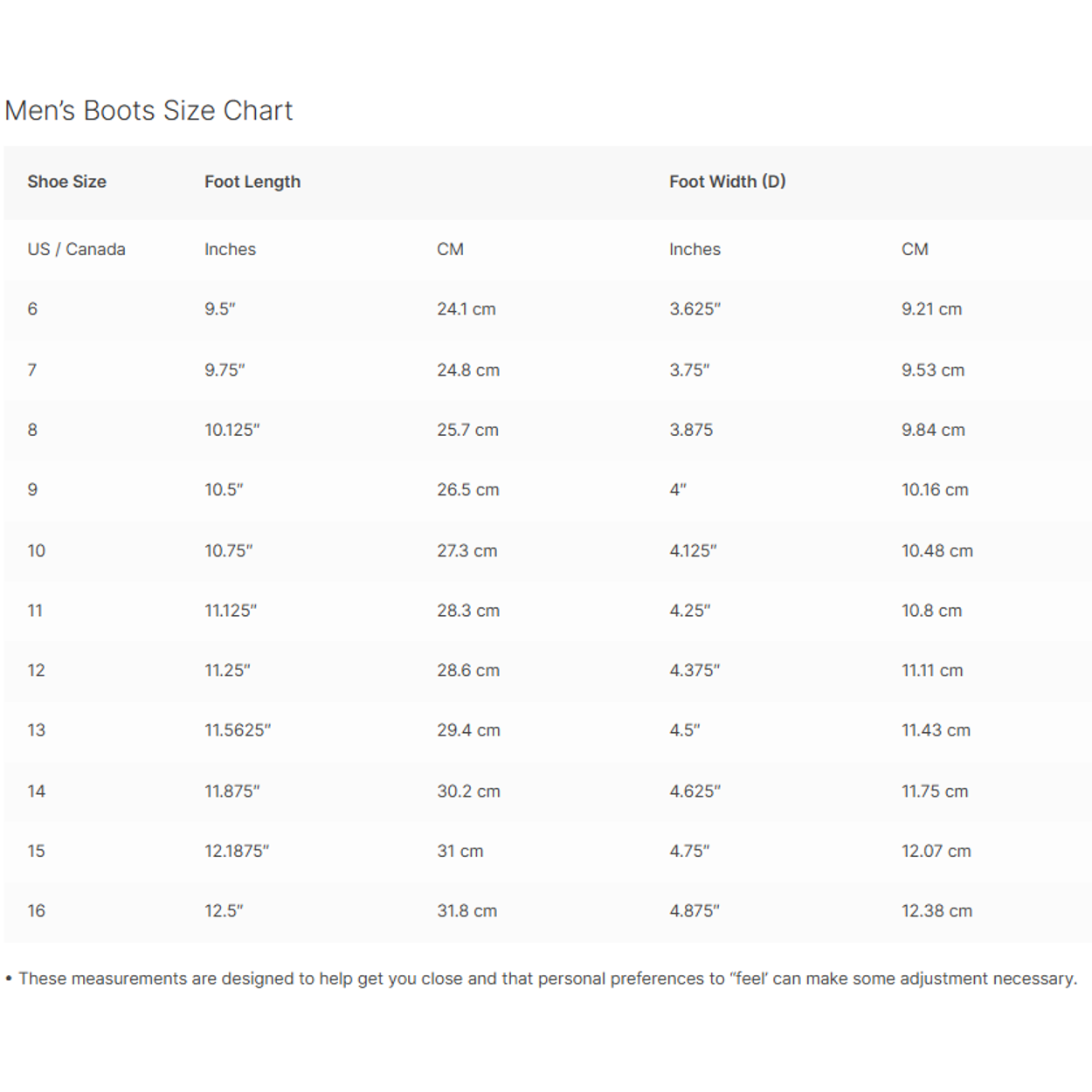Click the 31 cm foot length cell
This screenshot has height=1092, width=1092.
[x=460, y=851]
